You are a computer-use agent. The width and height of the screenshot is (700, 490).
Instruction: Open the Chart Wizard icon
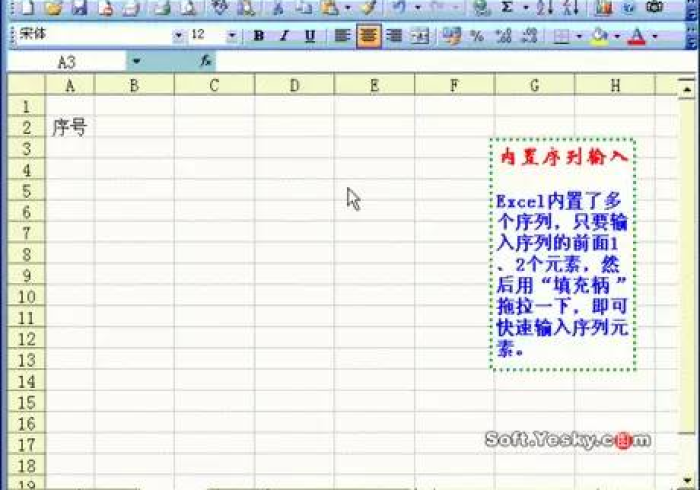(603, 7)
